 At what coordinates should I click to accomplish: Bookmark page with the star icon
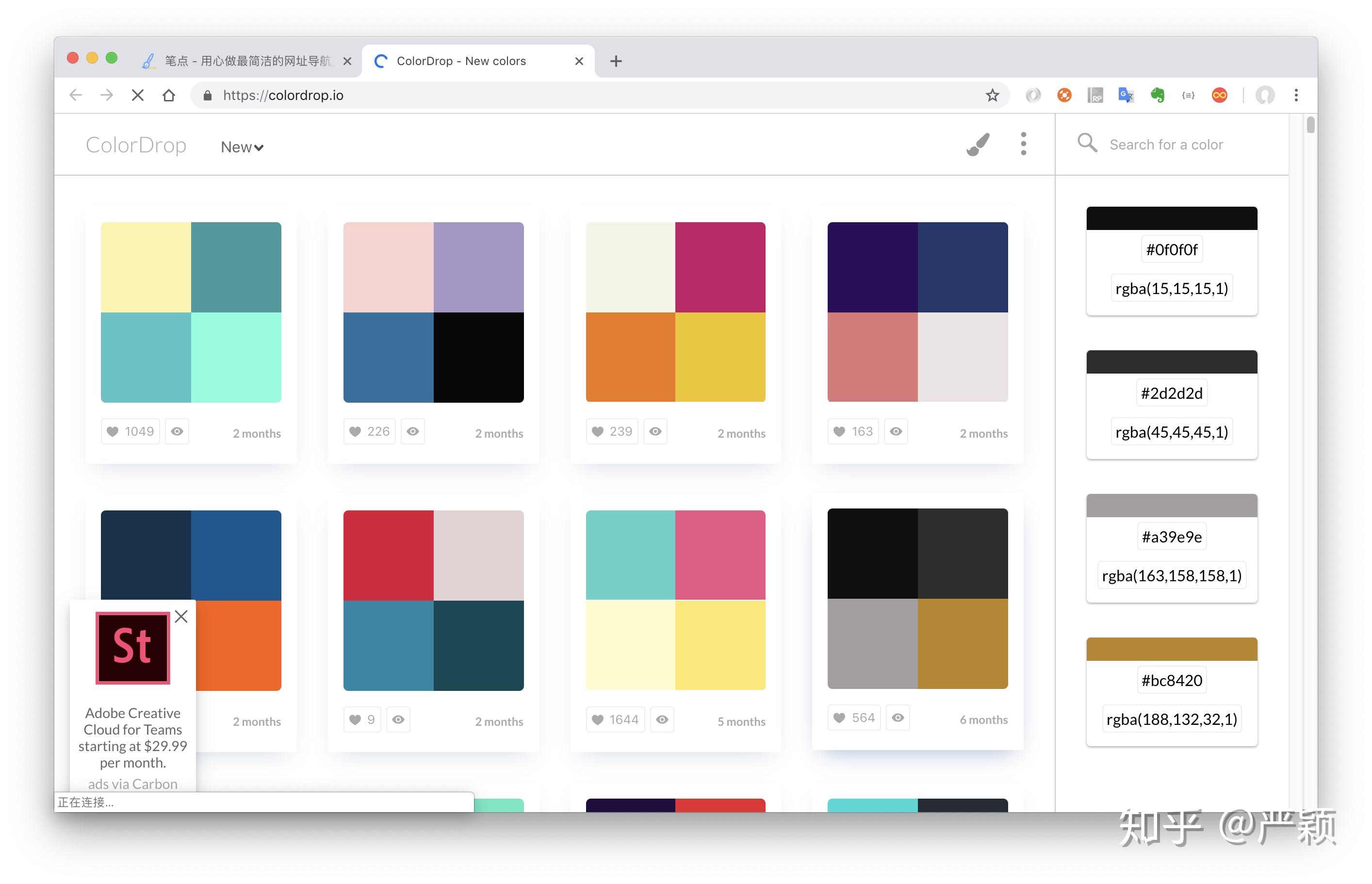click(x=992, y=95)
